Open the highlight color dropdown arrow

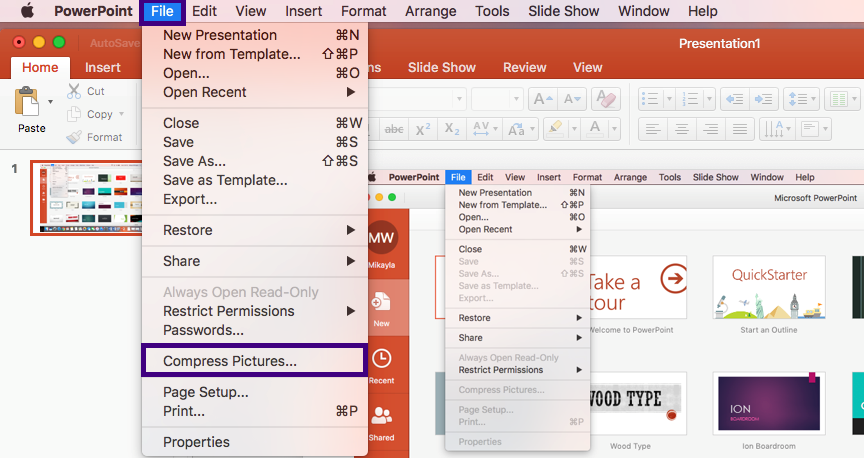point(575,129)
